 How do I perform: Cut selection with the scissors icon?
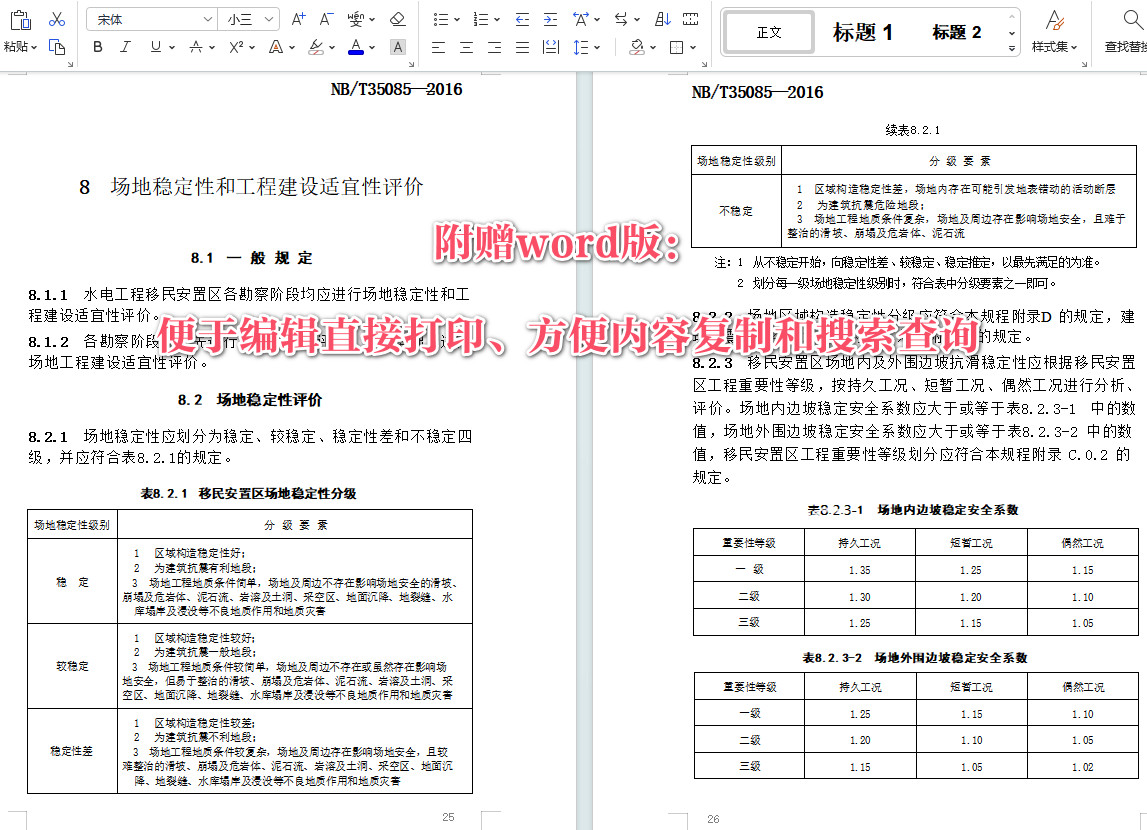(x=56, y=19)
